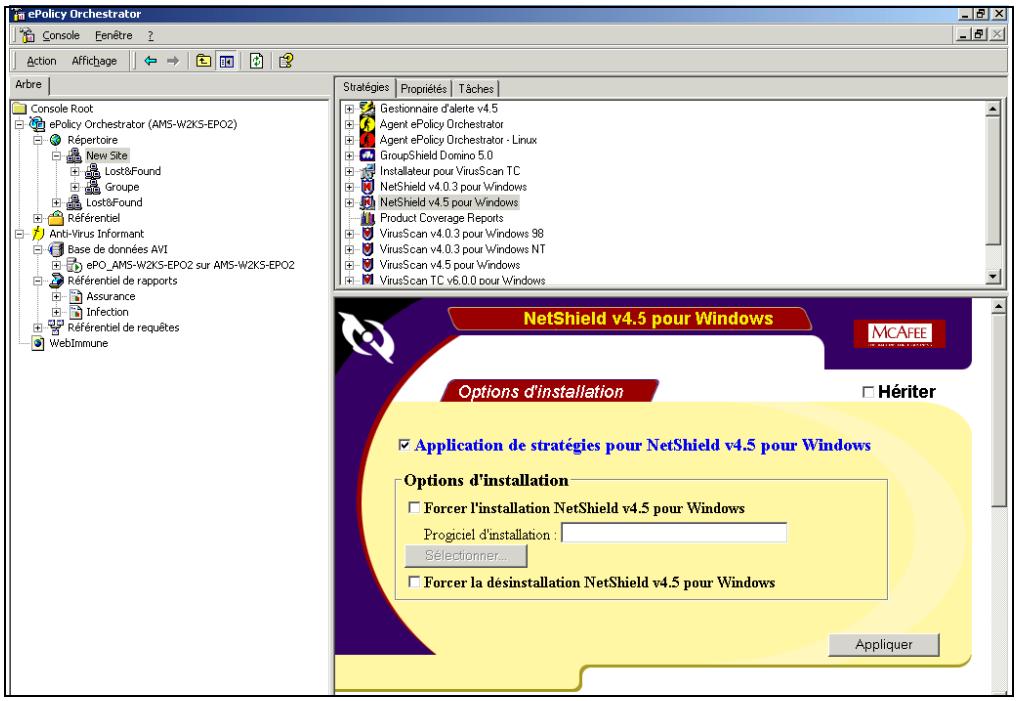Open the Fenêtre menu
The height and width of the screenshot is (701, 1020).
113,35
